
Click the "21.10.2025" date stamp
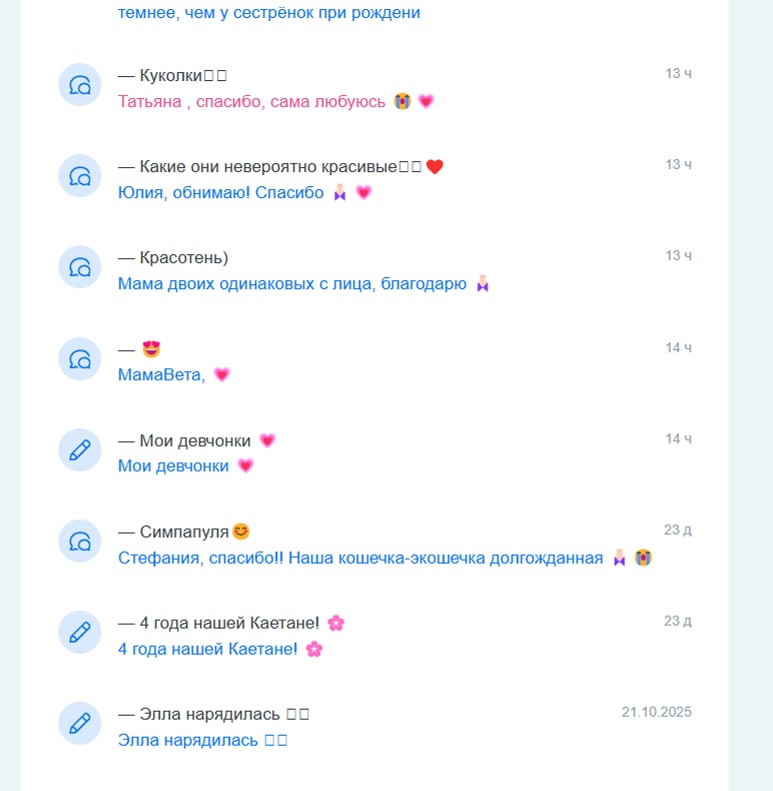coord(656,712)
